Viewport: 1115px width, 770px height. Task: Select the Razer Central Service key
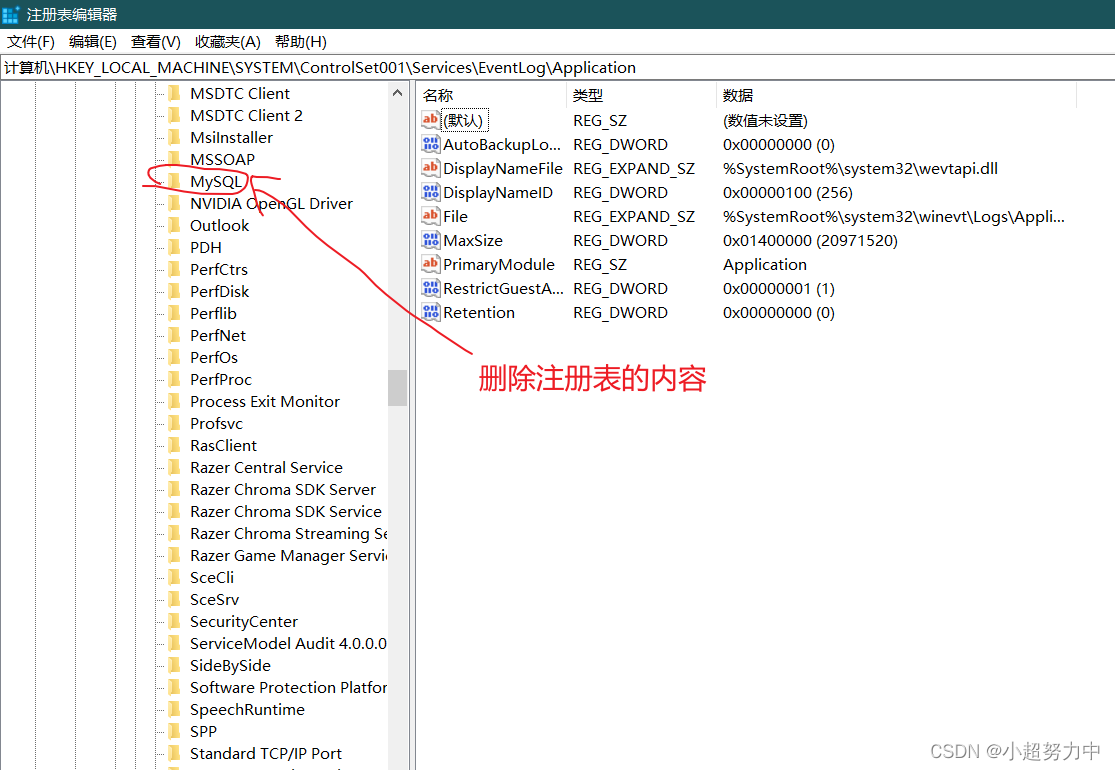pos(265,467)
